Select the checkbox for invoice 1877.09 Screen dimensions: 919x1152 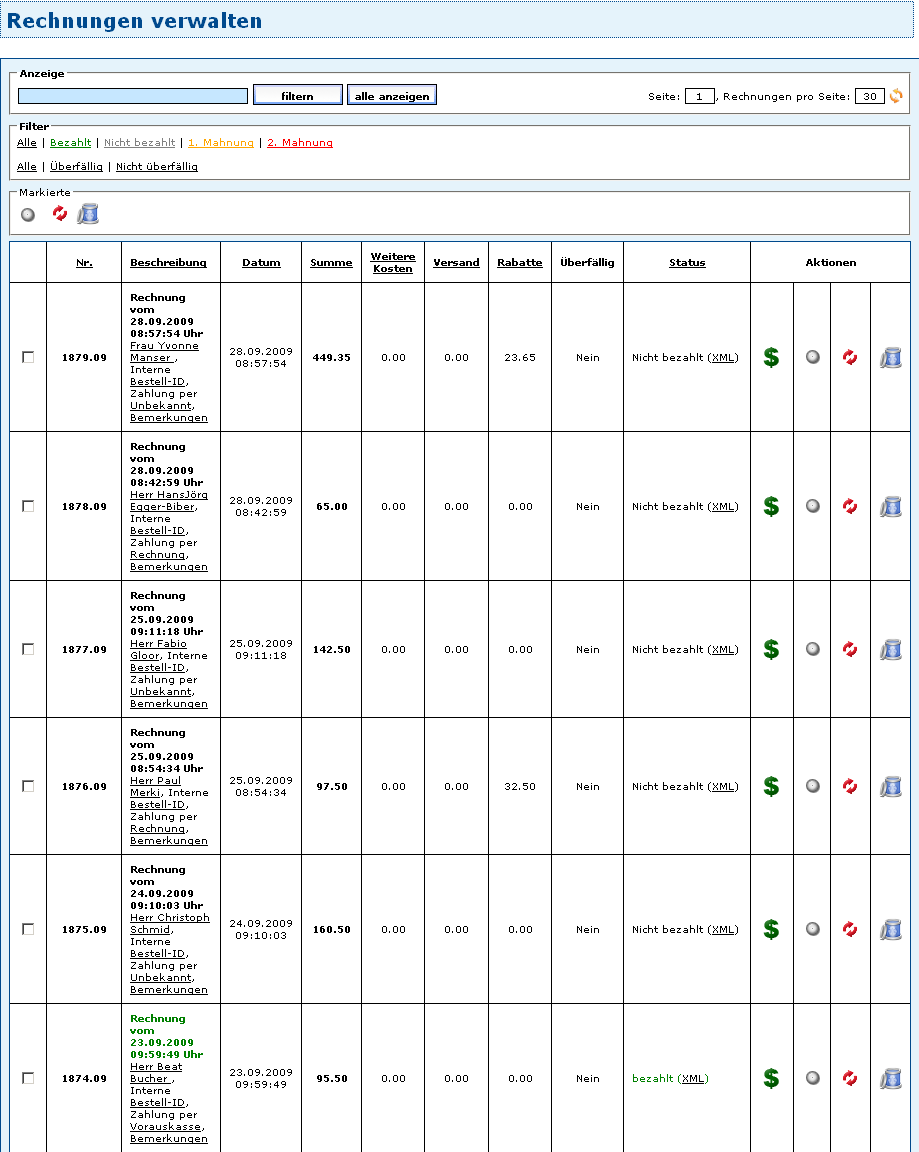tap(28, 649)
